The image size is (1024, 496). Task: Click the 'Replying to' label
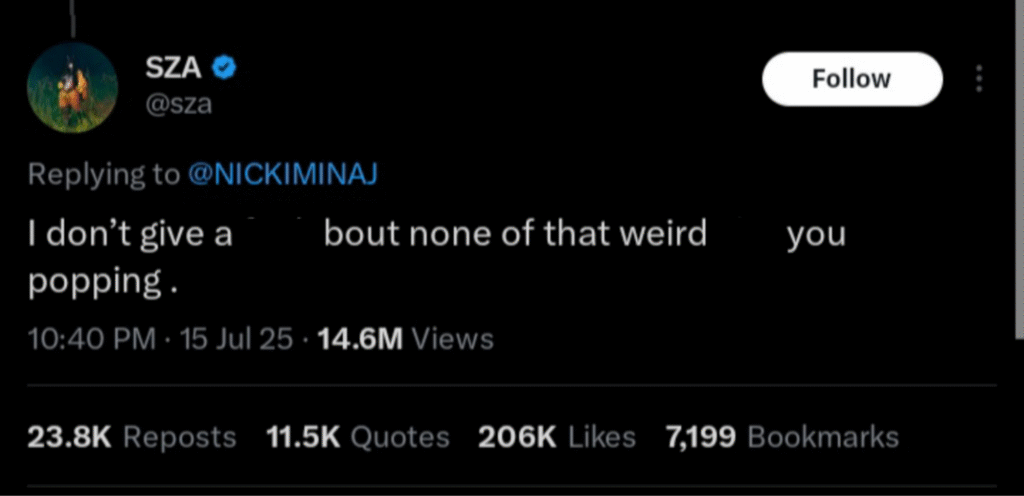pos(104,174)
